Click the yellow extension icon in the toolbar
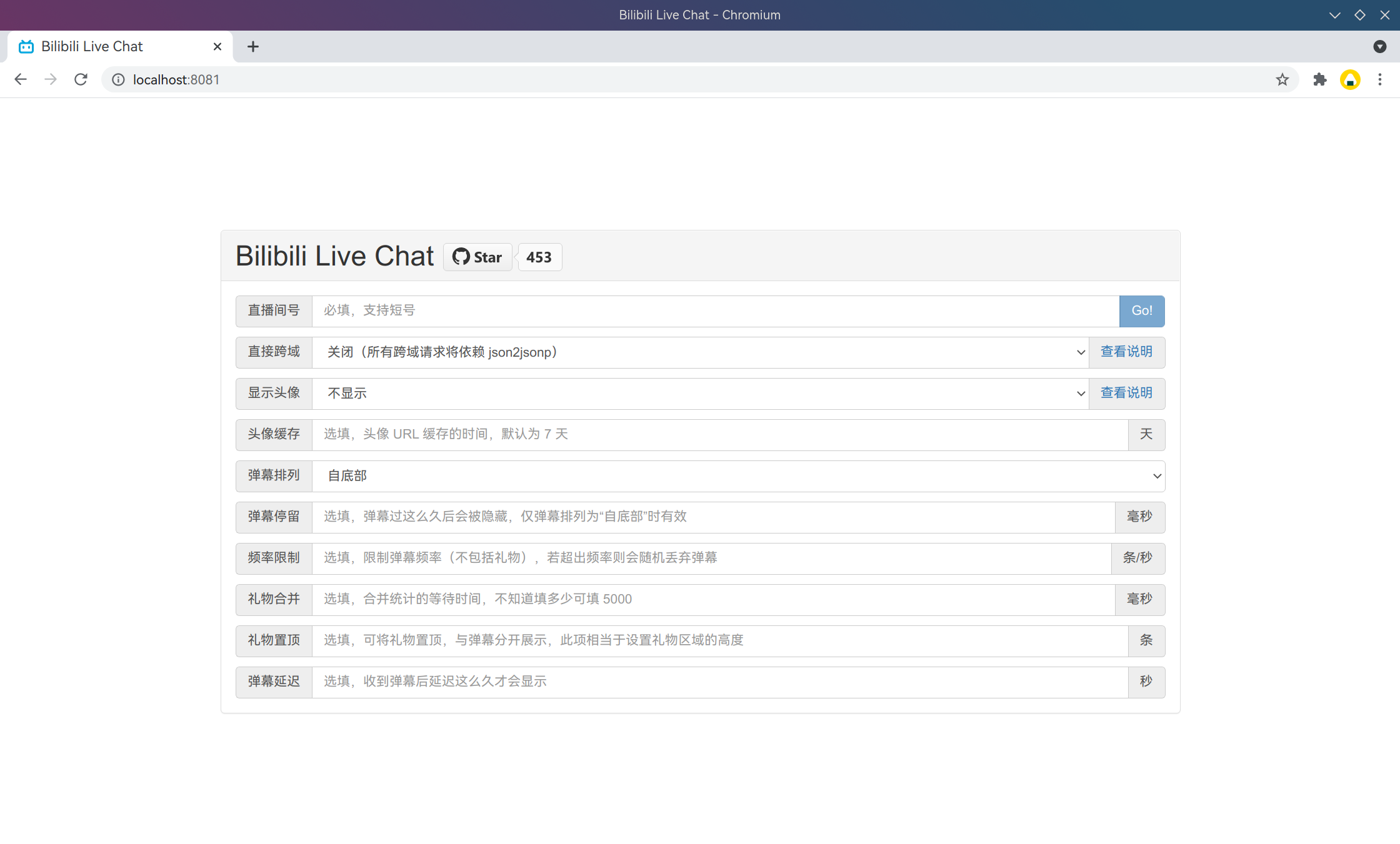Viewport: 1400px width, 844px height. tap(1350, 79)
